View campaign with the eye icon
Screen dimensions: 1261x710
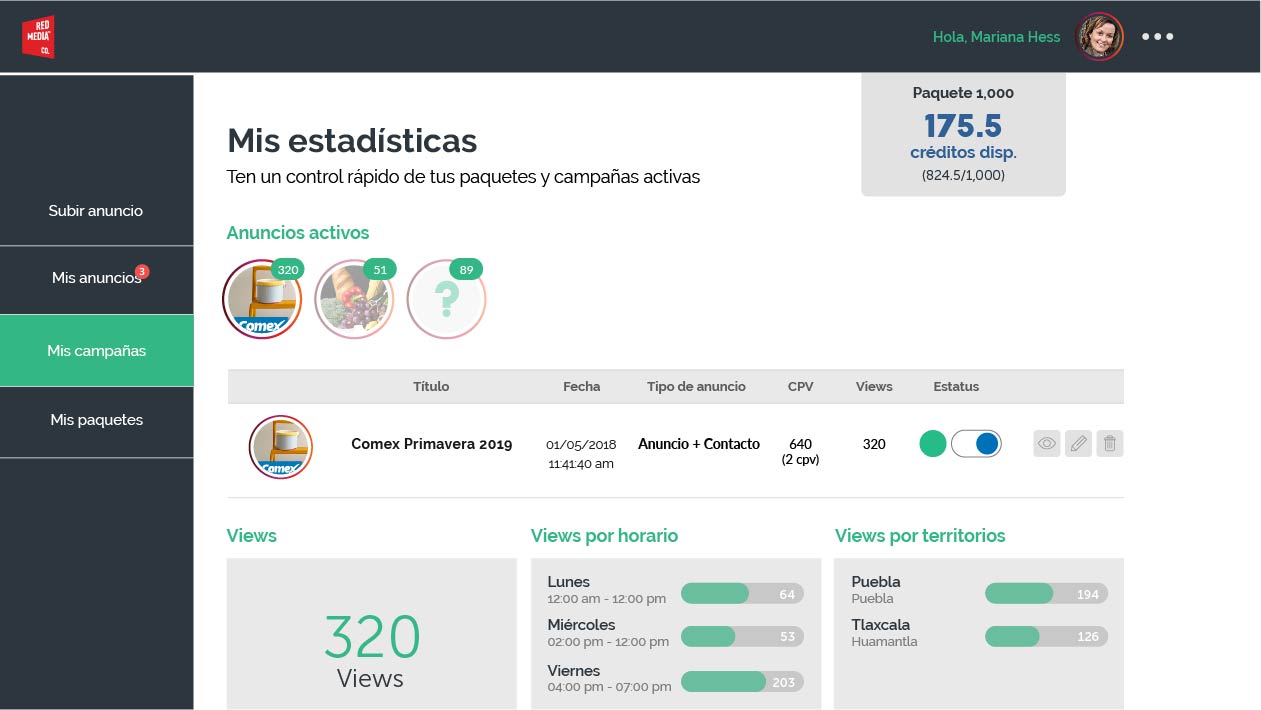point(1046,444)
